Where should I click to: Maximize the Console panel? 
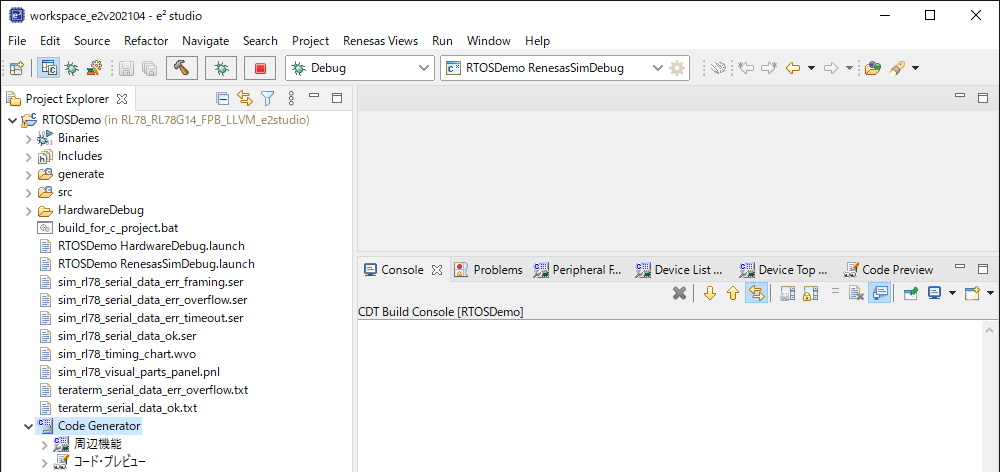point(983,269)
